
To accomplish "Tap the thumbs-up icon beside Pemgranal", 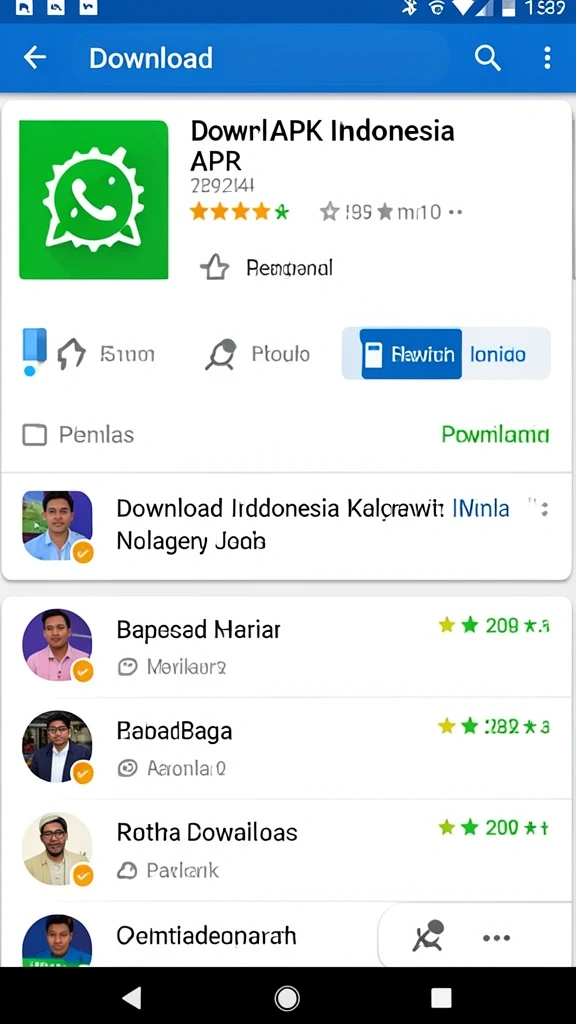I will [215, 267].
